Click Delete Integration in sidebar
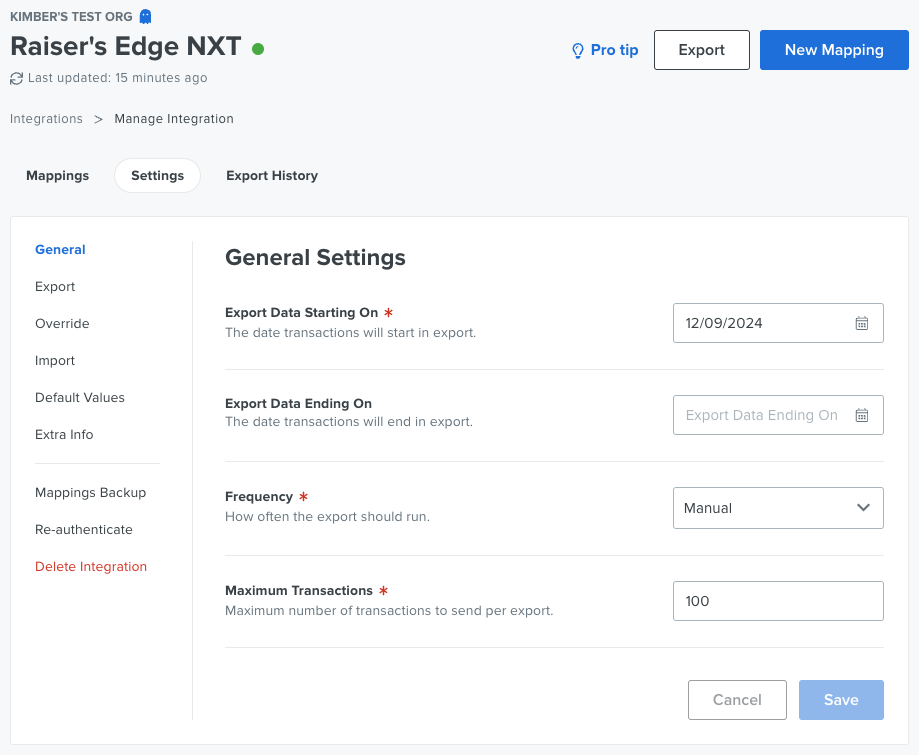The height and width of the screenshot is (755, 919). (91, 566)
